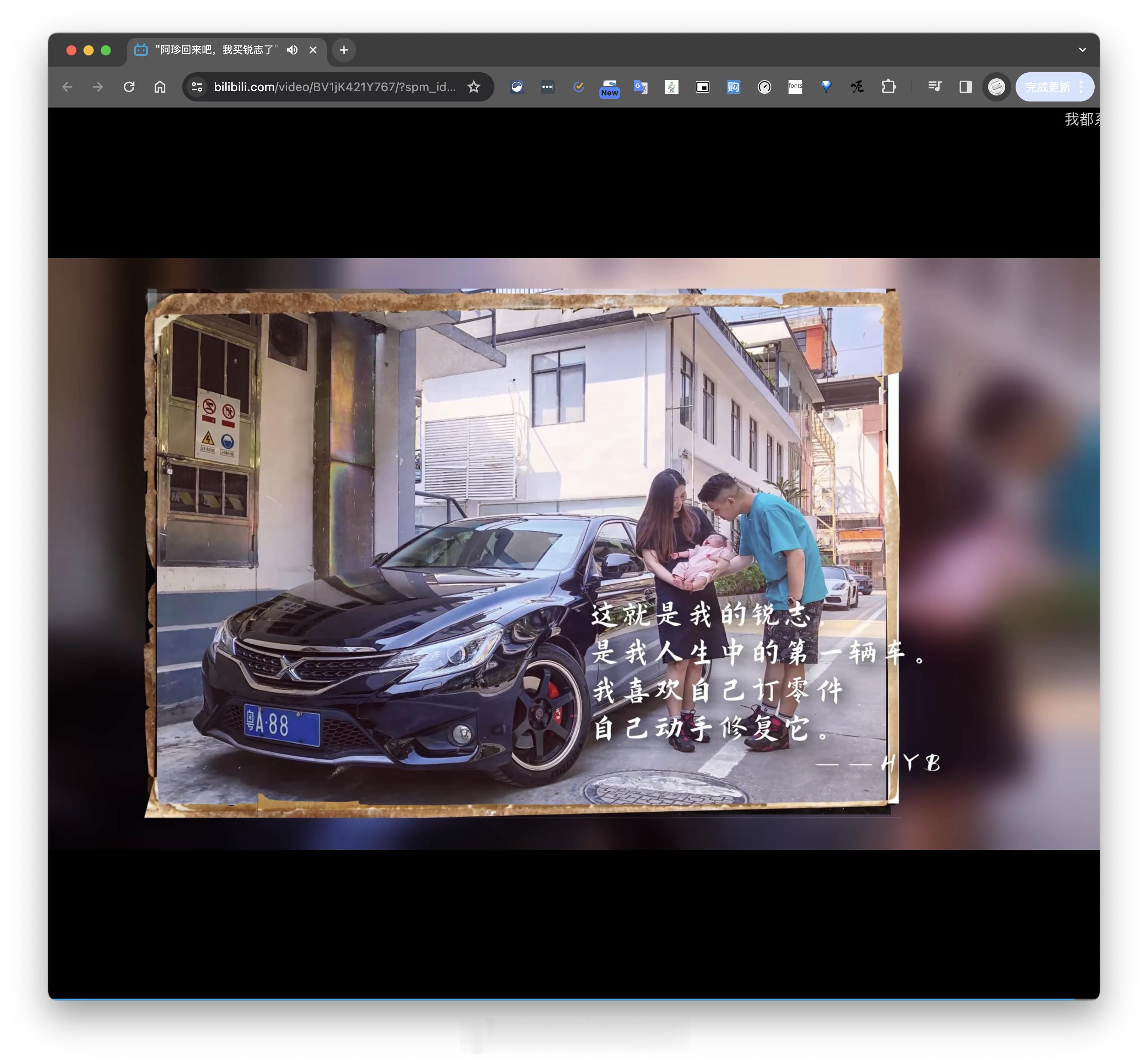This screenshot has height=1064, width=1148.
Task: Click the speedometer extension icon
Action: click(764, 87)
